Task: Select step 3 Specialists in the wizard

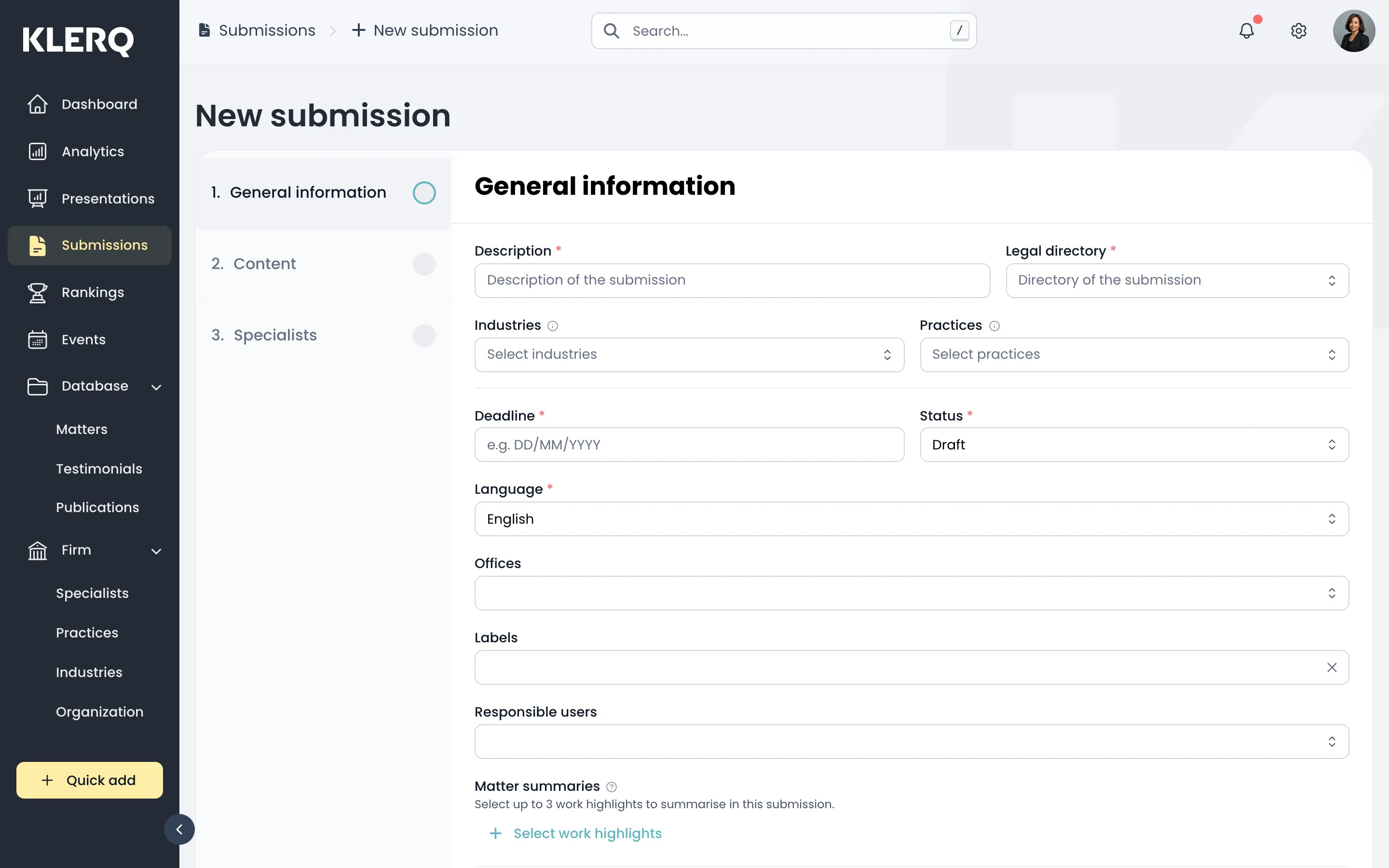Action: pyautogui.click(x=324, y=335)
